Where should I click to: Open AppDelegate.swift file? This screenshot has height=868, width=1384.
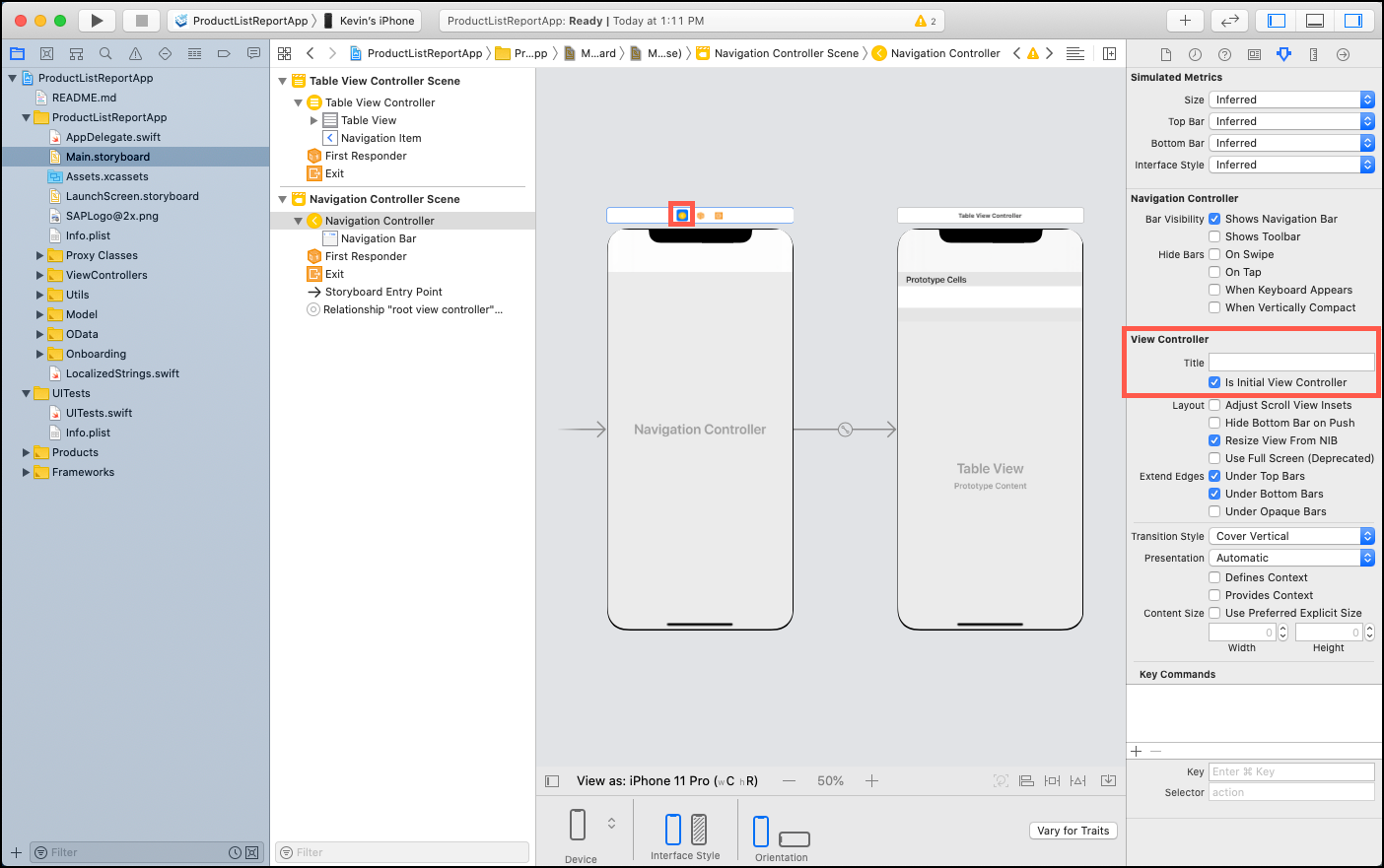click(x=113, y=137)
